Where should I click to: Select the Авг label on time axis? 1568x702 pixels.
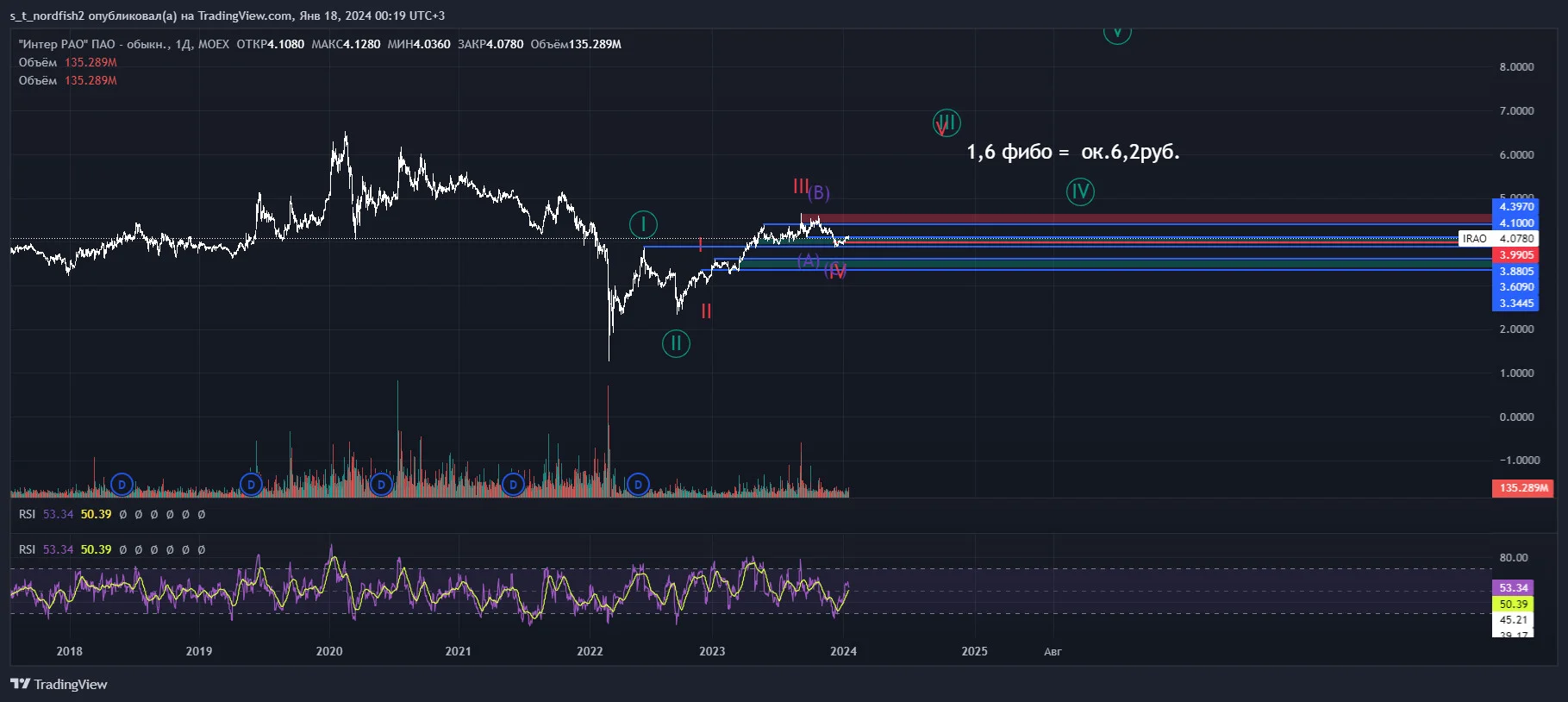pyautogui.click(x=1053, y=652)
